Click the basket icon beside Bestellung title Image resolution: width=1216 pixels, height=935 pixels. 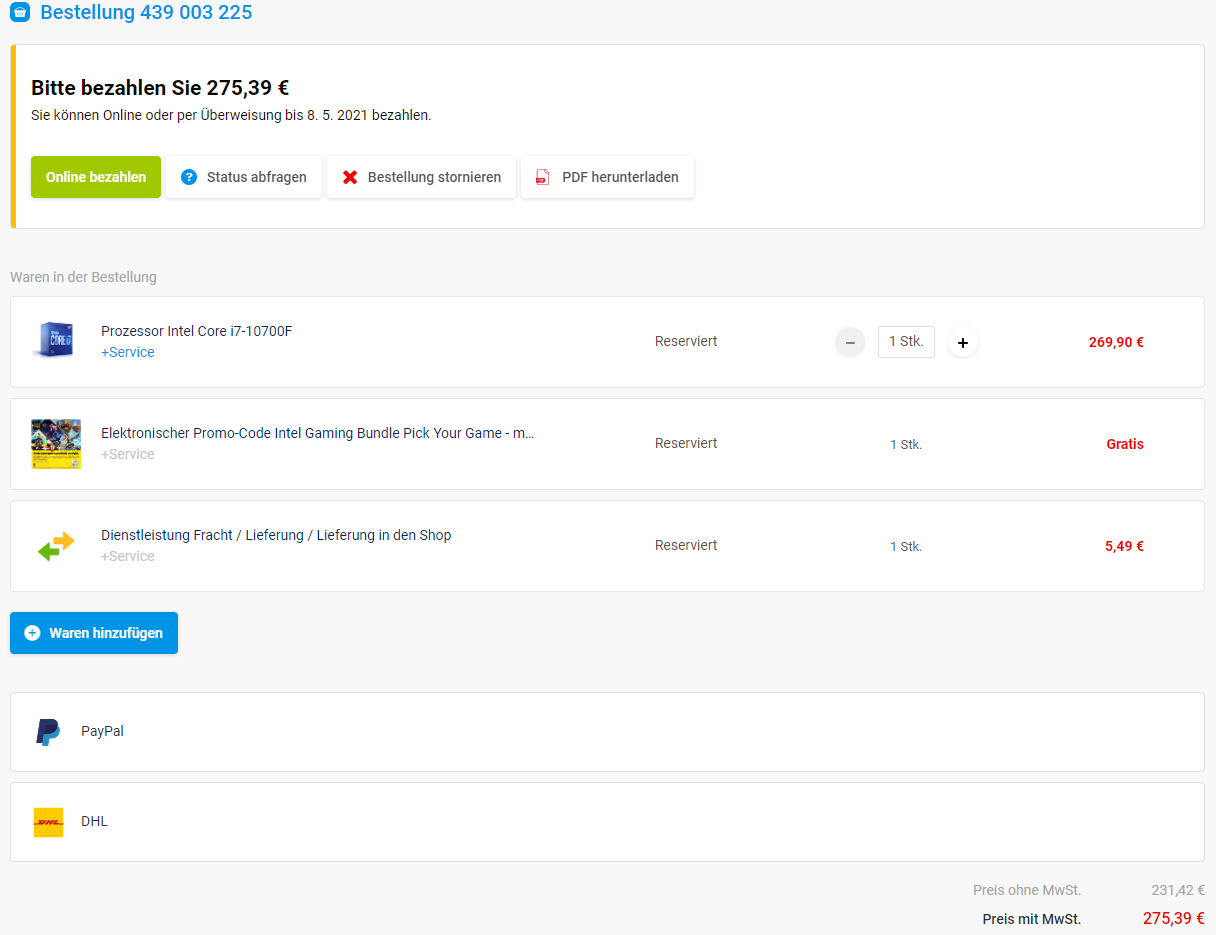click(20, 12)
